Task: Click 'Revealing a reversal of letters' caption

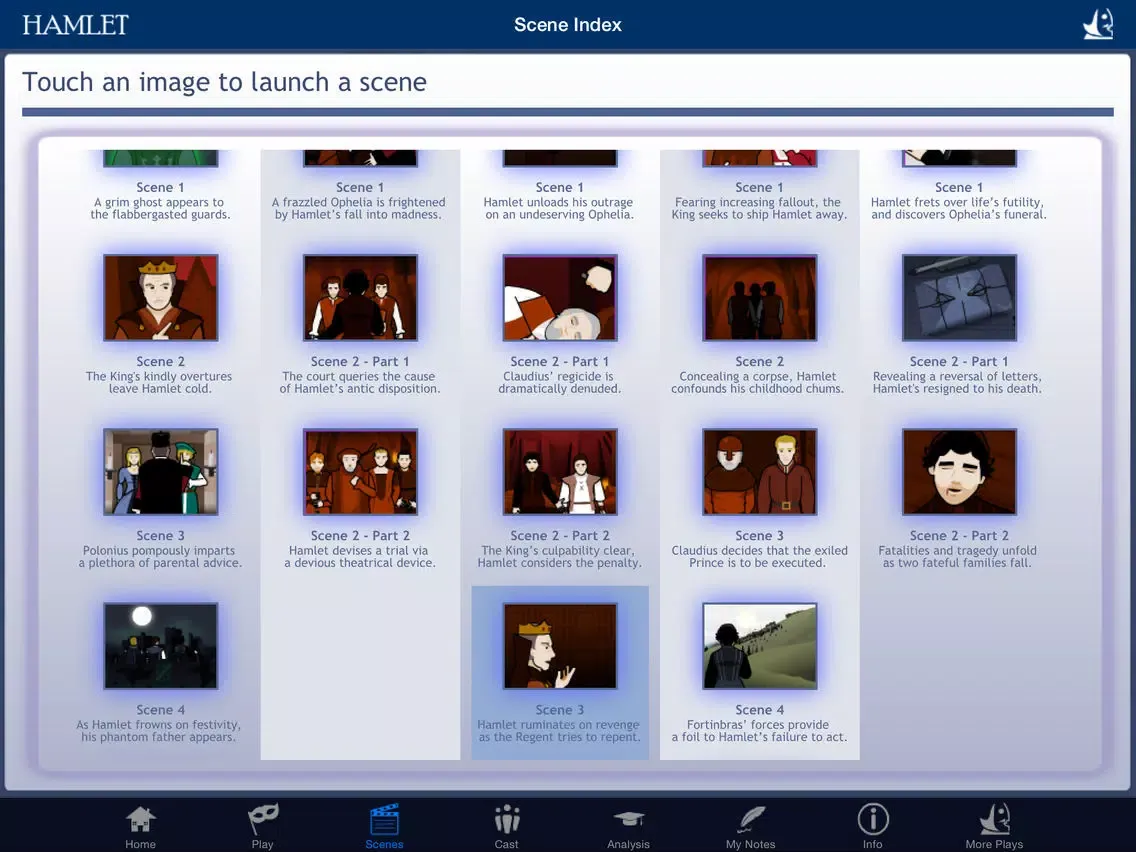Action: [x=957, y=383]
